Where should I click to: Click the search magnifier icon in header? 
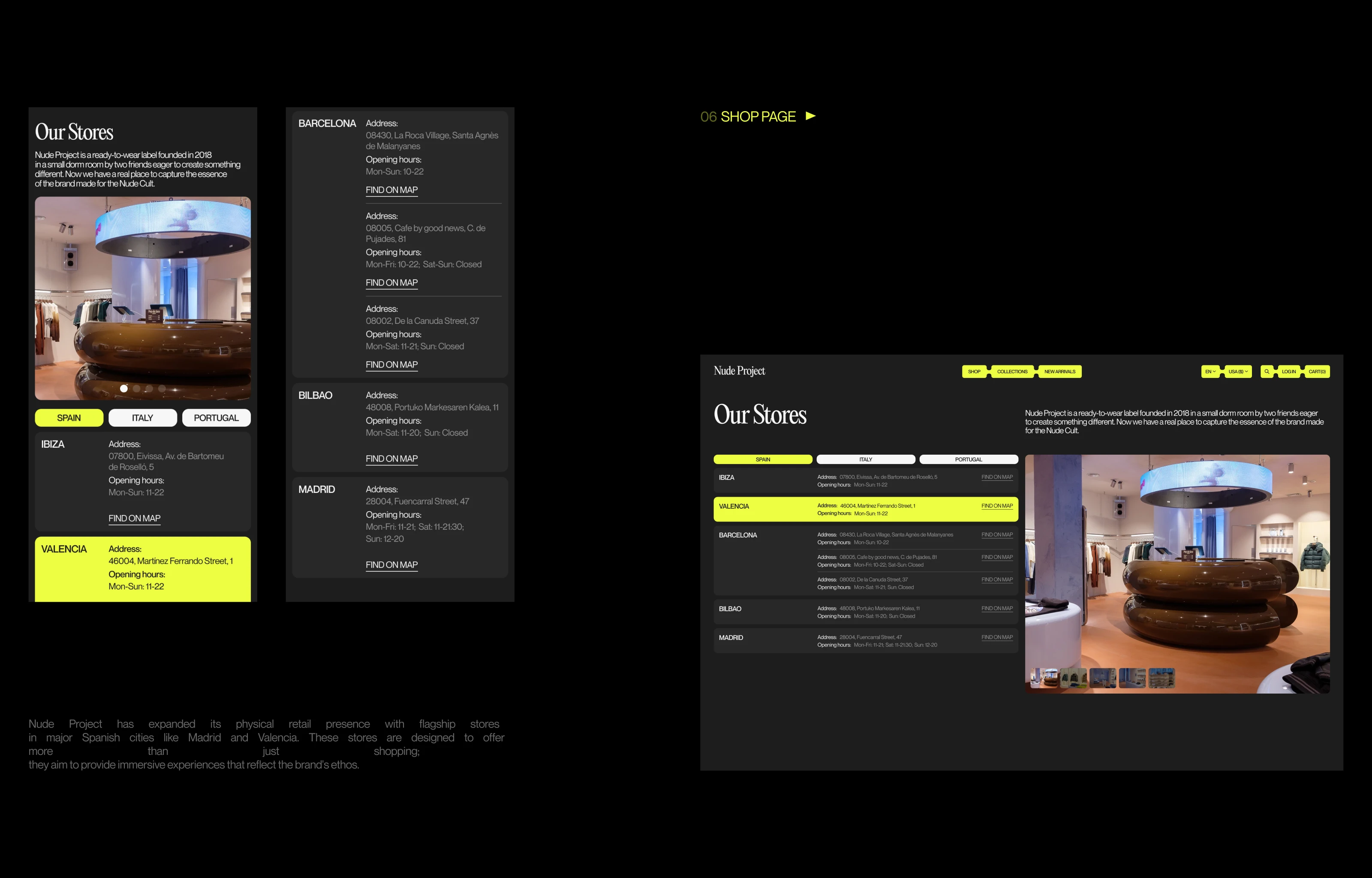click(x=1267, y=372)
